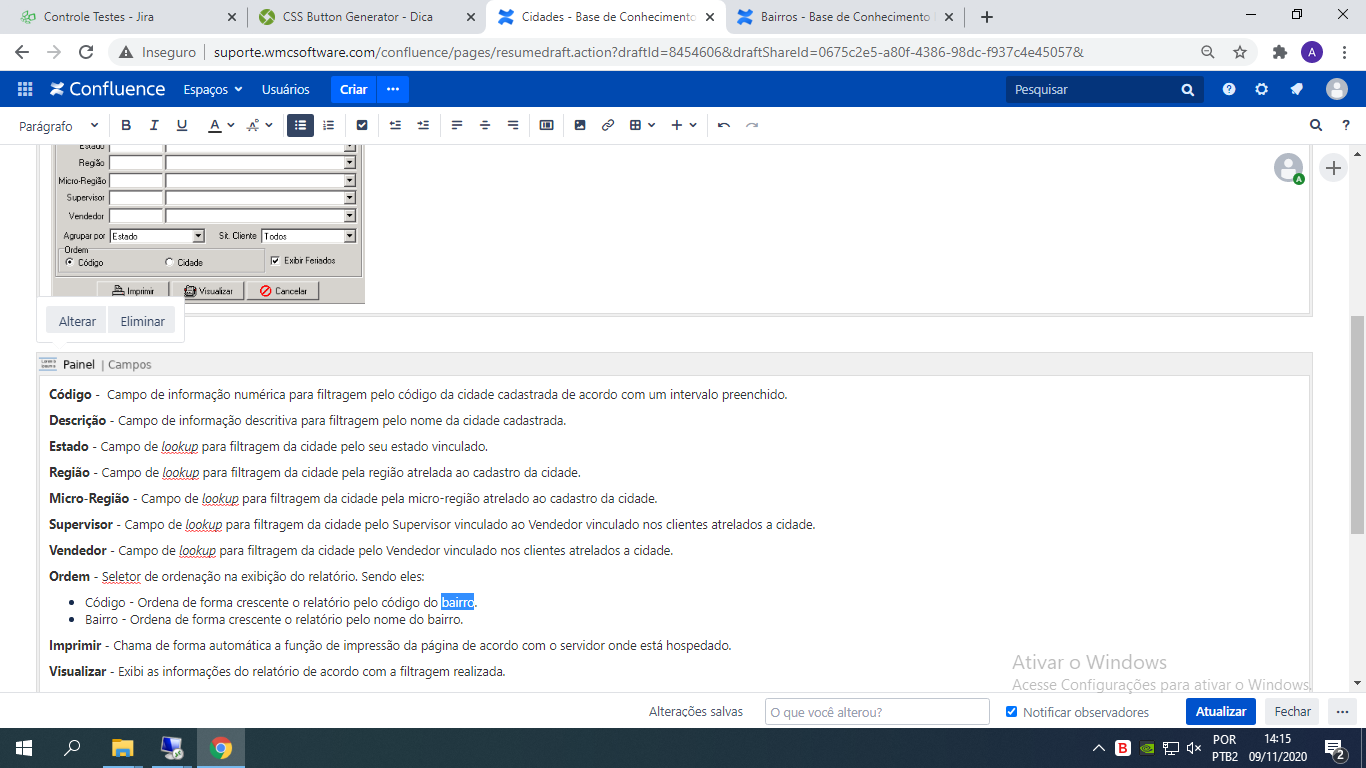Apply italic formatting
The height and width of the screenshot is (768, 1366).
pyautogui.click(x=154, y=125)
